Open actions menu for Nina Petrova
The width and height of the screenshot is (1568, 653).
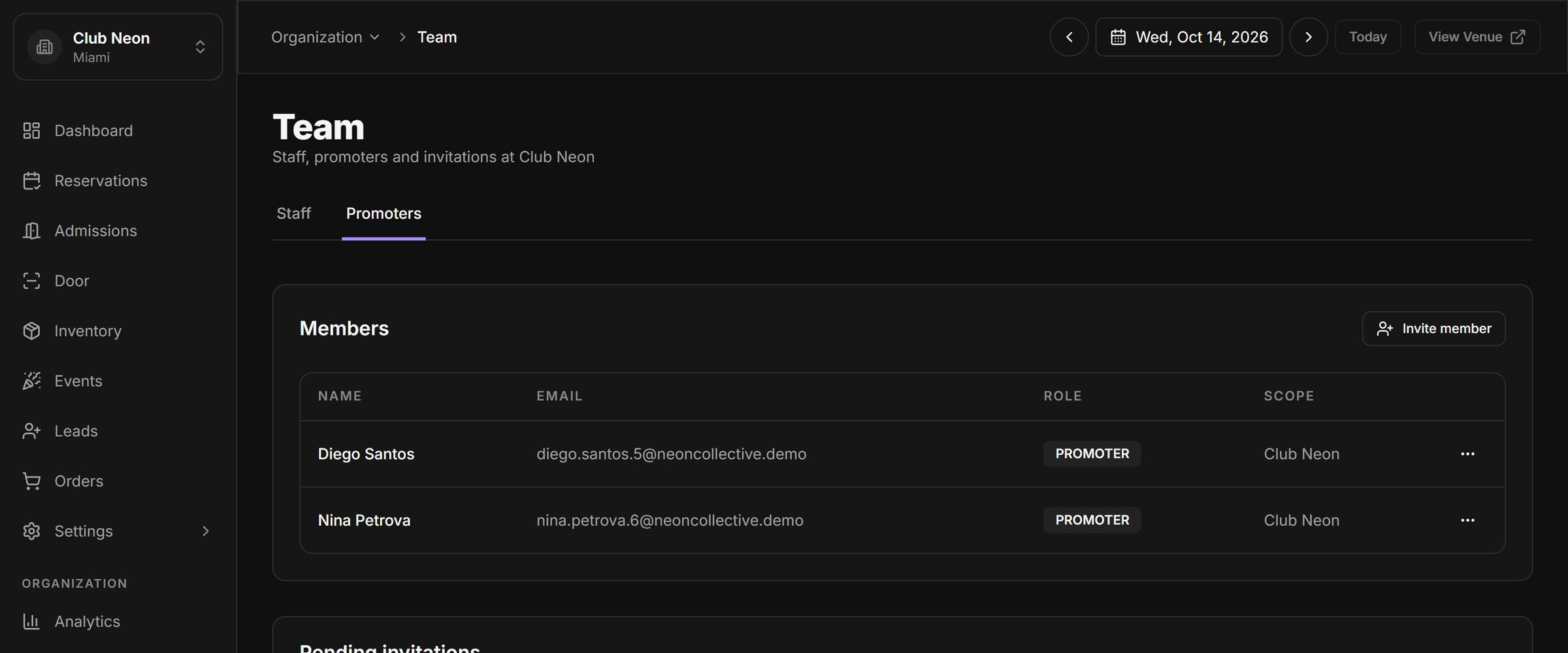click(1467, 520)
